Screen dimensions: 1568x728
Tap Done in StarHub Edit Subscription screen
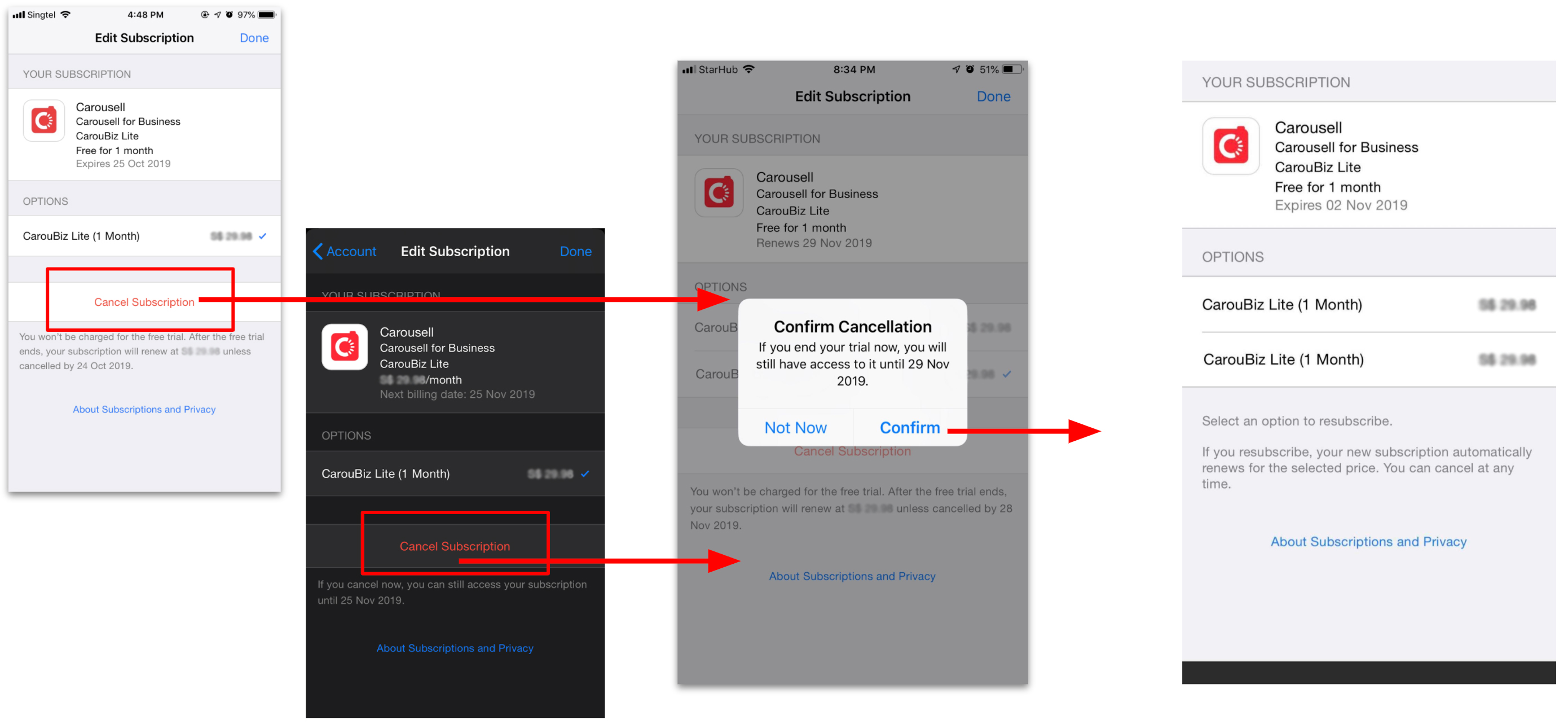993,97
